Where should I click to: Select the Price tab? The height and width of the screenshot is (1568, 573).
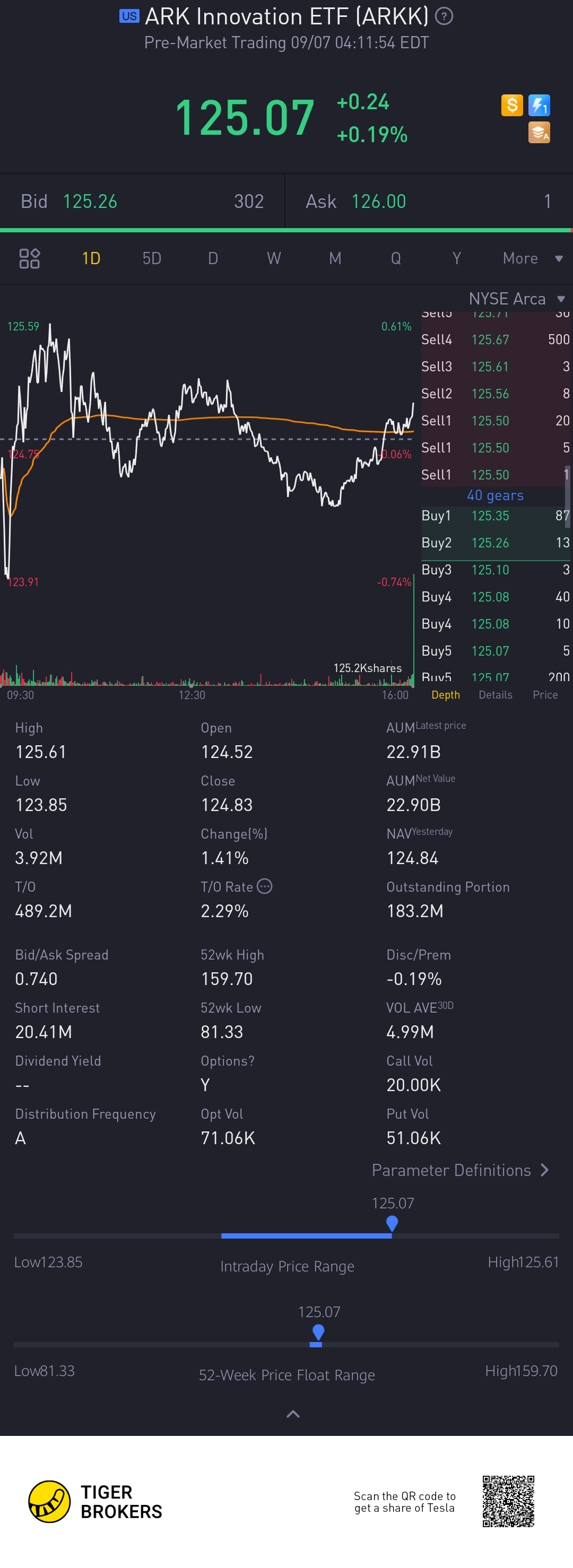[x=545, y=694]
